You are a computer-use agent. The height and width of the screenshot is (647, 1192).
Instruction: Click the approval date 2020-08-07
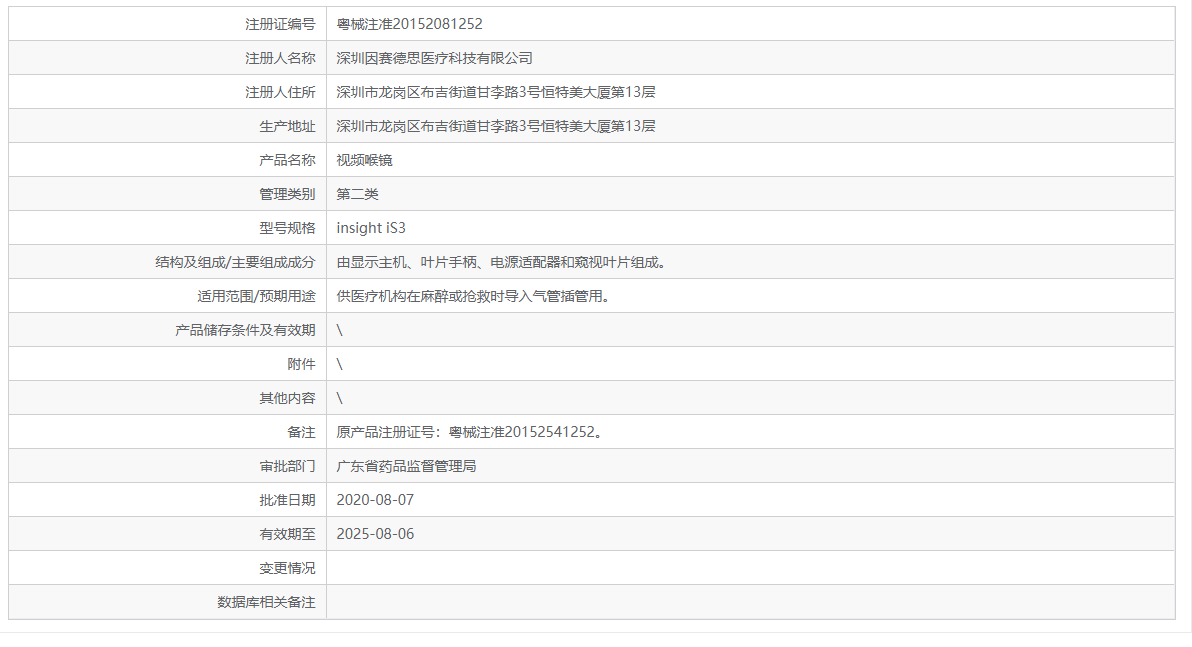(372, 499)
